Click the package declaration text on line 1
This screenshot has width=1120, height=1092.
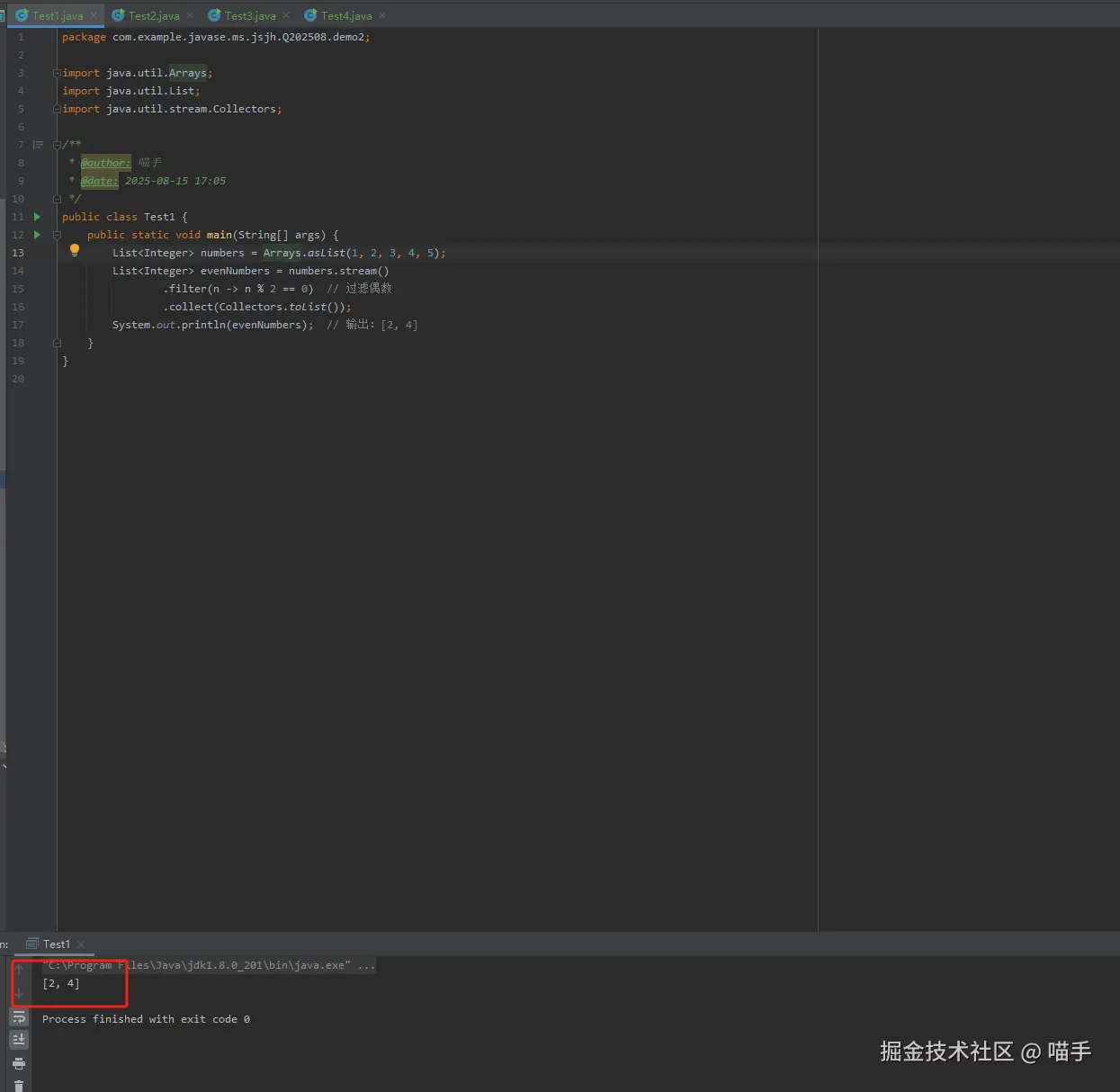click(216, 37)
